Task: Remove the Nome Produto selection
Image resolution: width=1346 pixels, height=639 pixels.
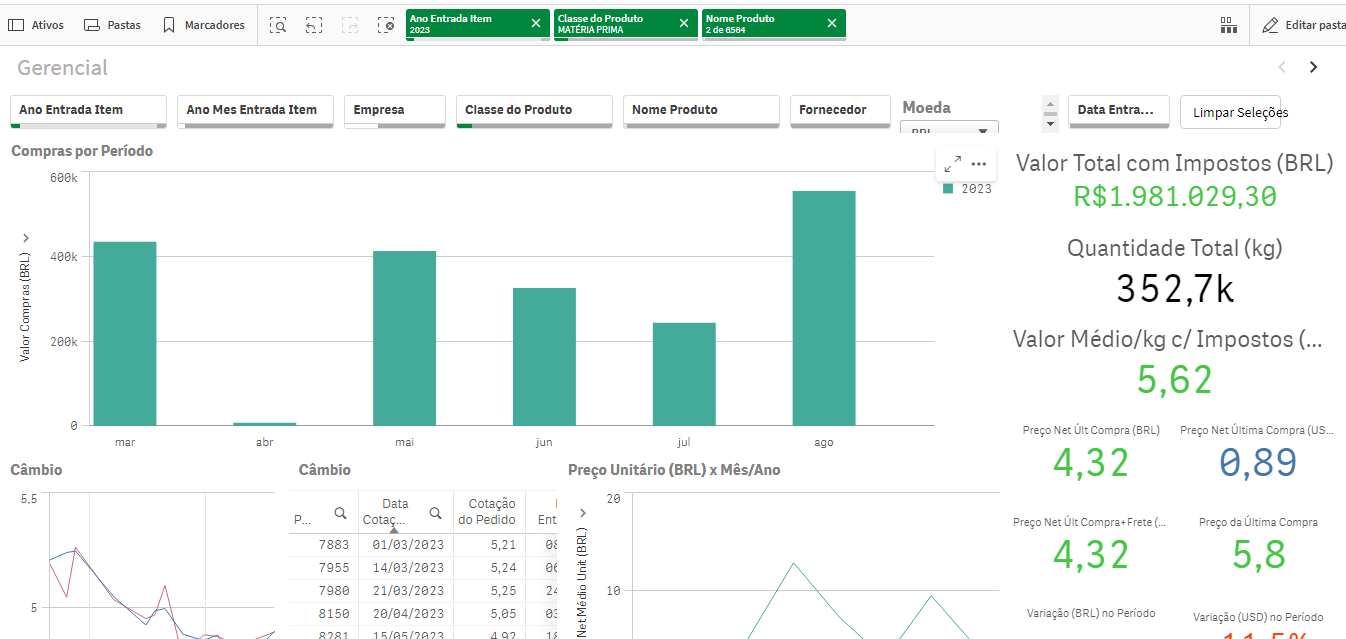Action: (x=832, y=24)
